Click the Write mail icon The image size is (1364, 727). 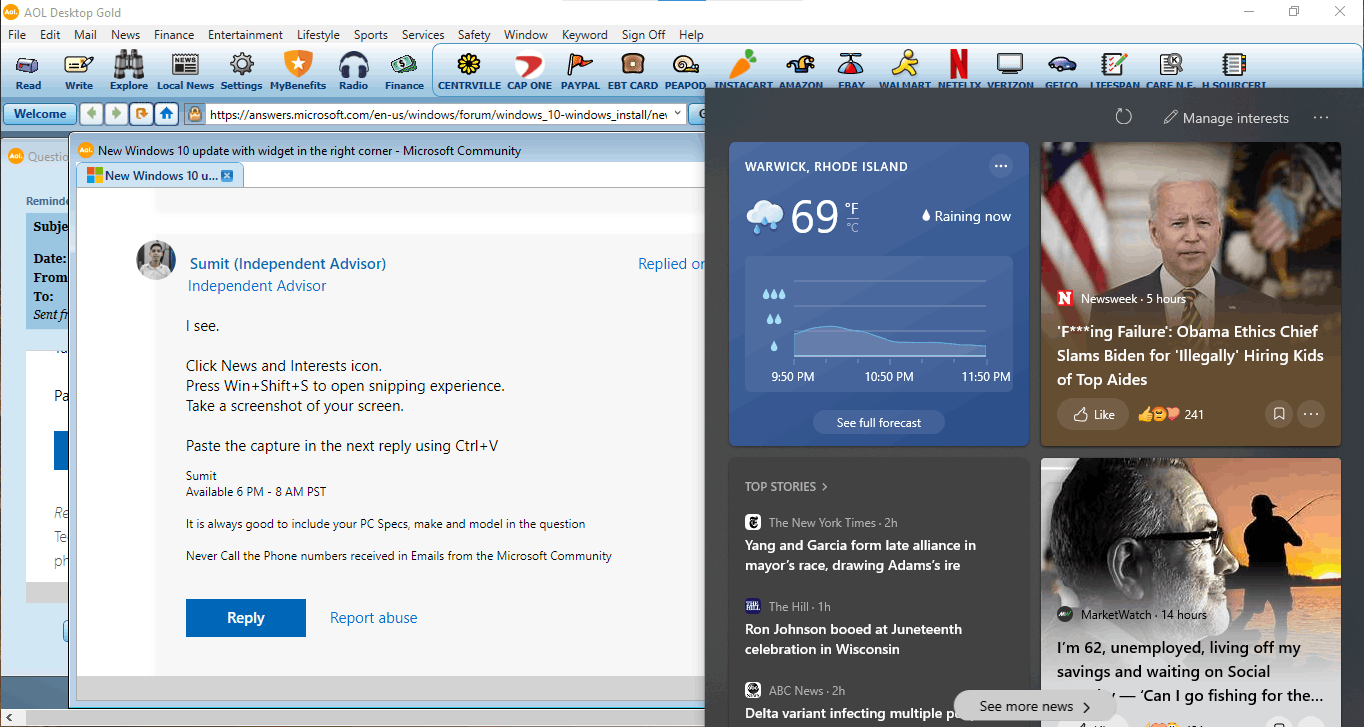click(79, 71)
